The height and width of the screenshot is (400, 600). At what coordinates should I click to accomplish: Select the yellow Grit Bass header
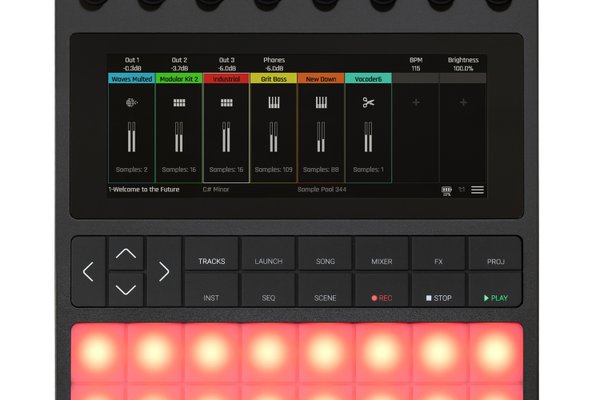[274, 79]
